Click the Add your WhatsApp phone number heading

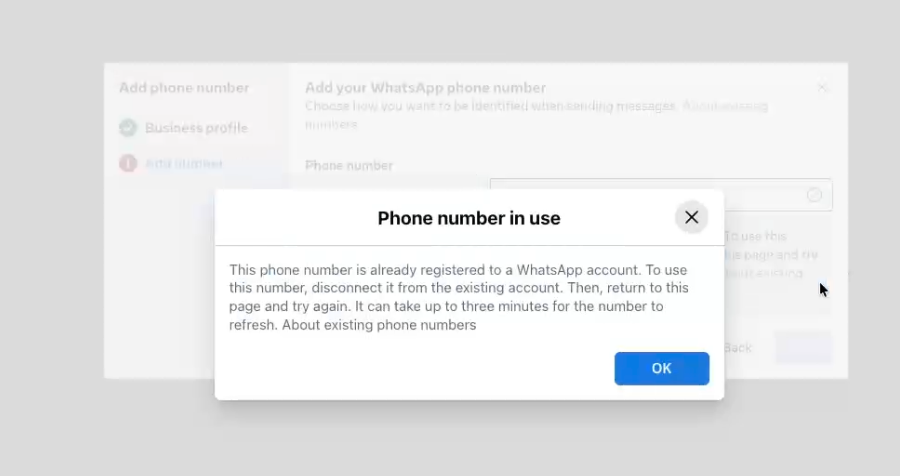click(x=425, y=88)
